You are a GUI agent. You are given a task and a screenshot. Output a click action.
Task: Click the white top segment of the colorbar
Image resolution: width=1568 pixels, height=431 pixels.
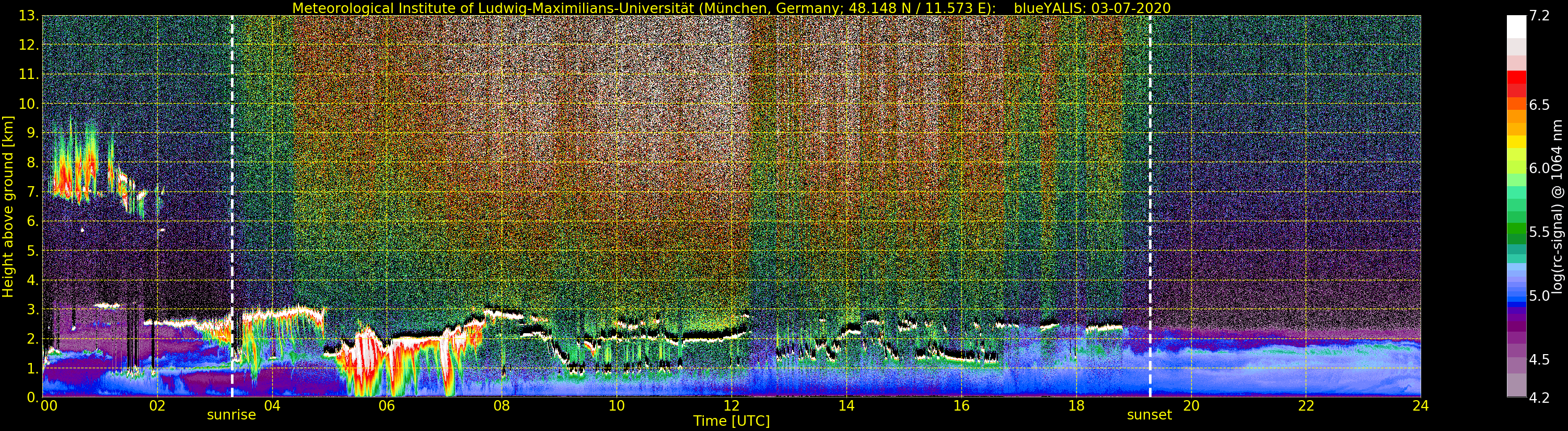point(1516,26)
